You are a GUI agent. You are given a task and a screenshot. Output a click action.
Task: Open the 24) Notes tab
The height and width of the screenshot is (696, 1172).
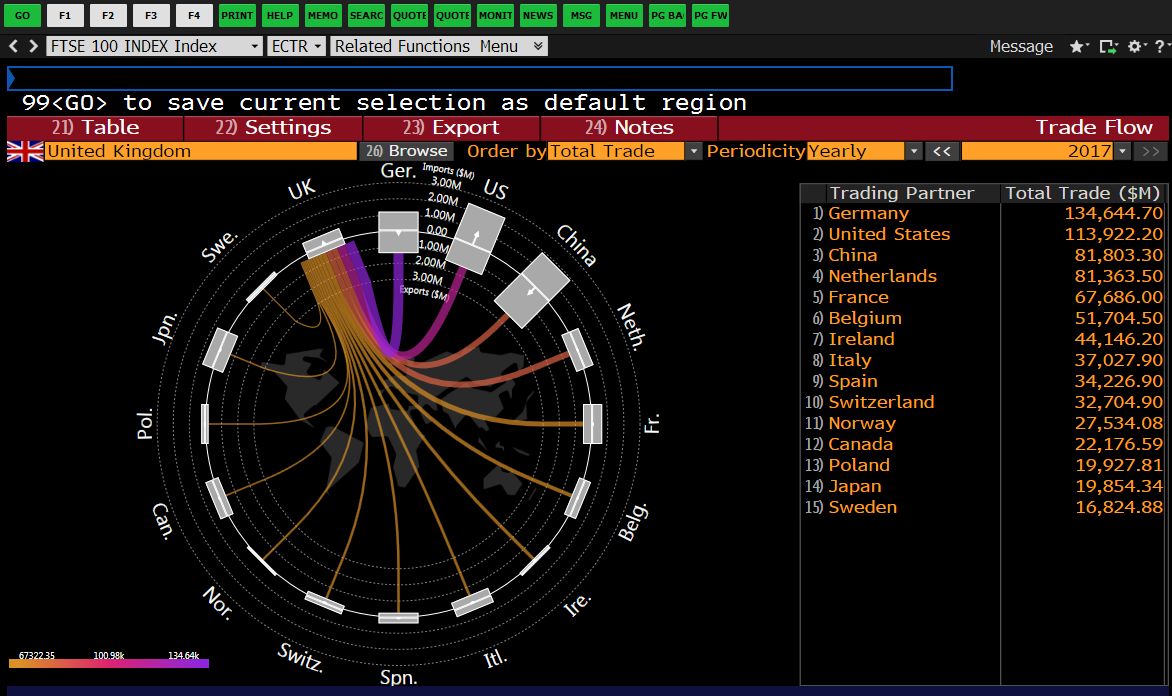[629, 127]
